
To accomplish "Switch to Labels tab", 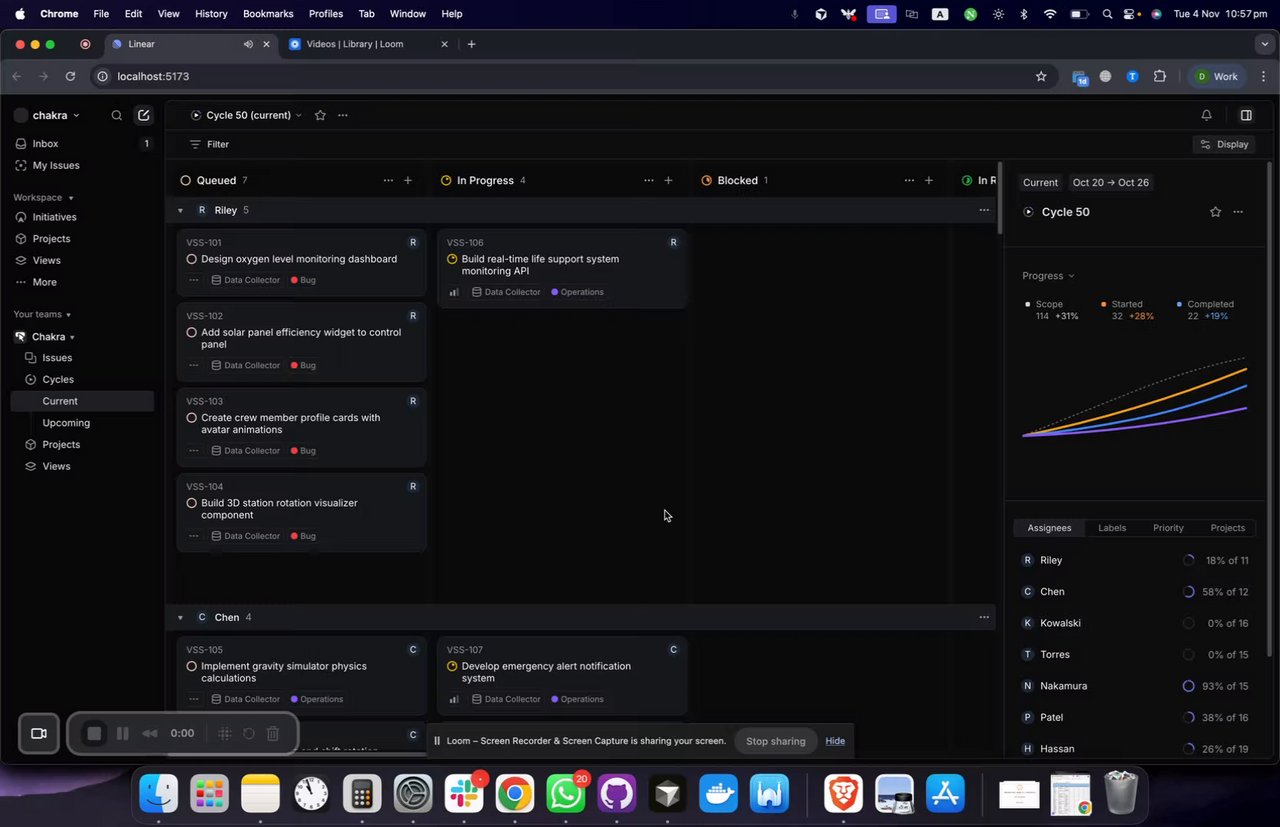I will (1112, 528).
